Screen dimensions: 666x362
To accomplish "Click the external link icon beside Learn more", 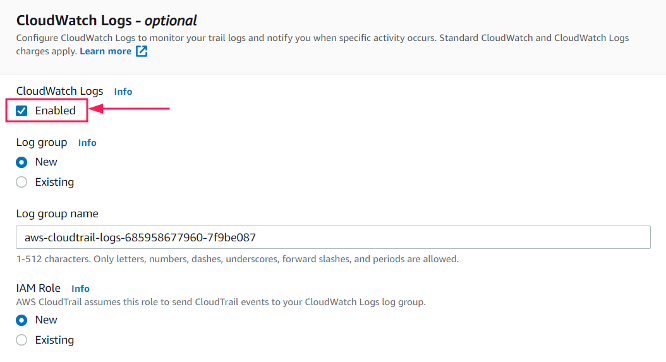I will (x=141, y=51).
